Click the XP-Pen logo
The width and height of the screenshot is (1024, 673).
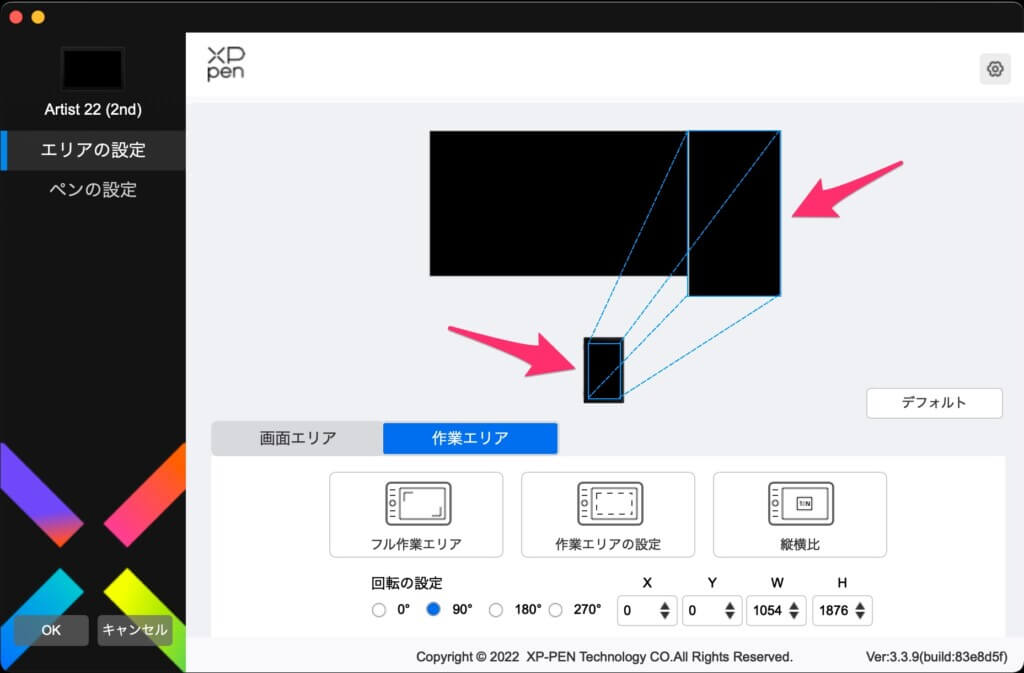226,62
